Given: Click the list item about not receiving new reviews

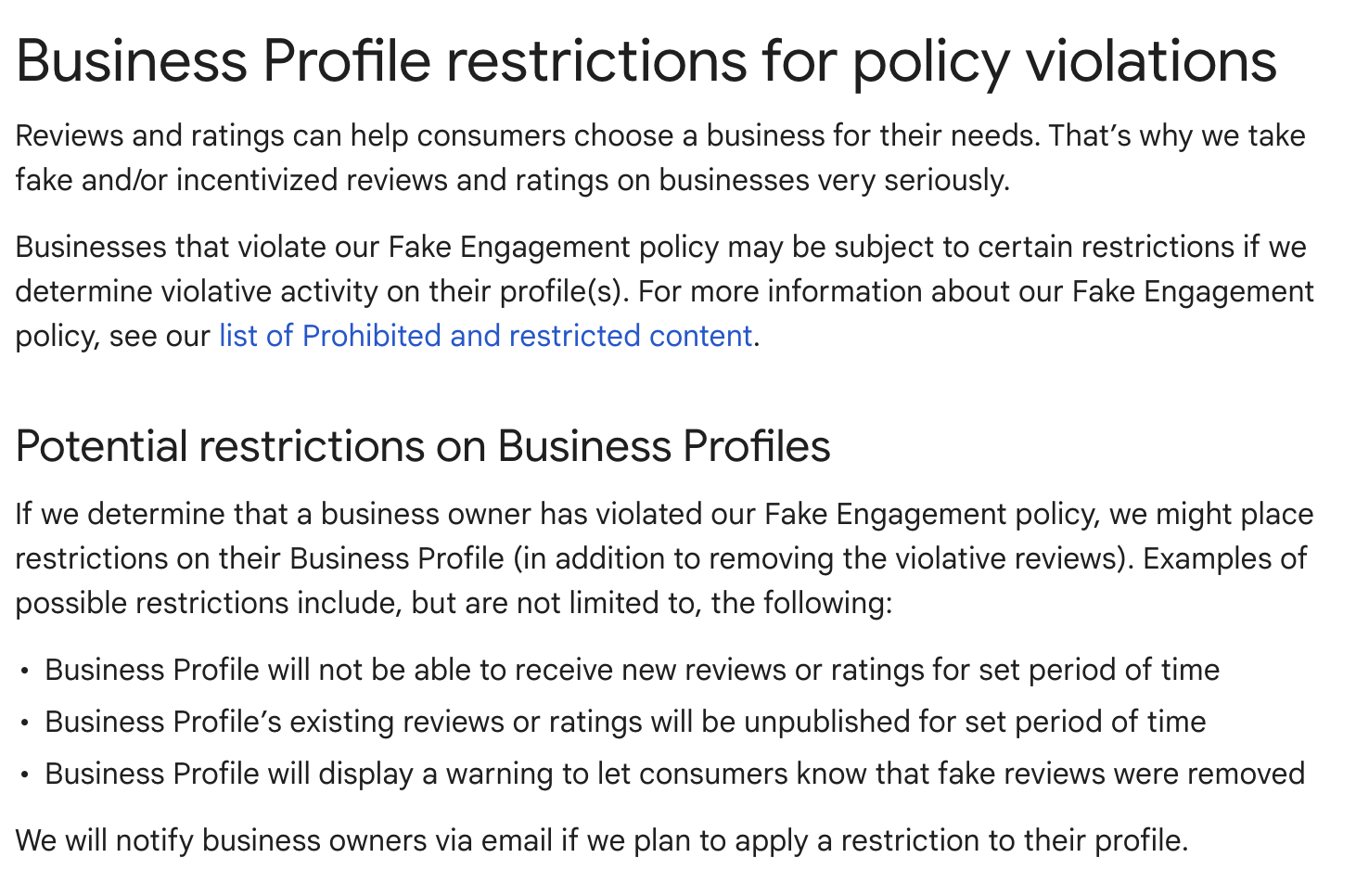Looking at the screenshot, I should pos(632,671).
